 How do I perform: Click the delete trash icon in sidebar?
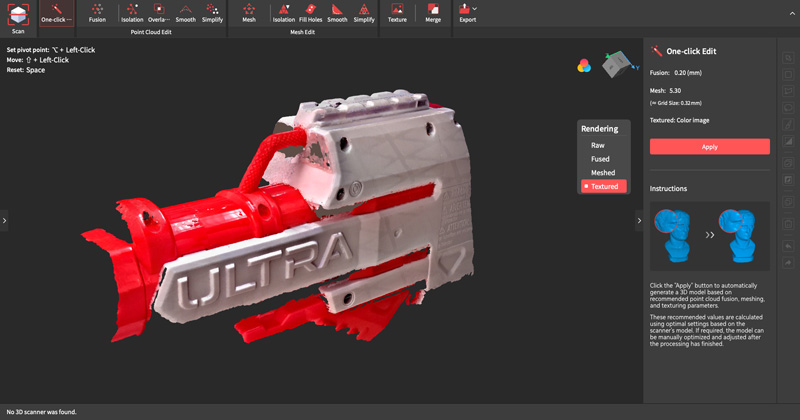788,224
